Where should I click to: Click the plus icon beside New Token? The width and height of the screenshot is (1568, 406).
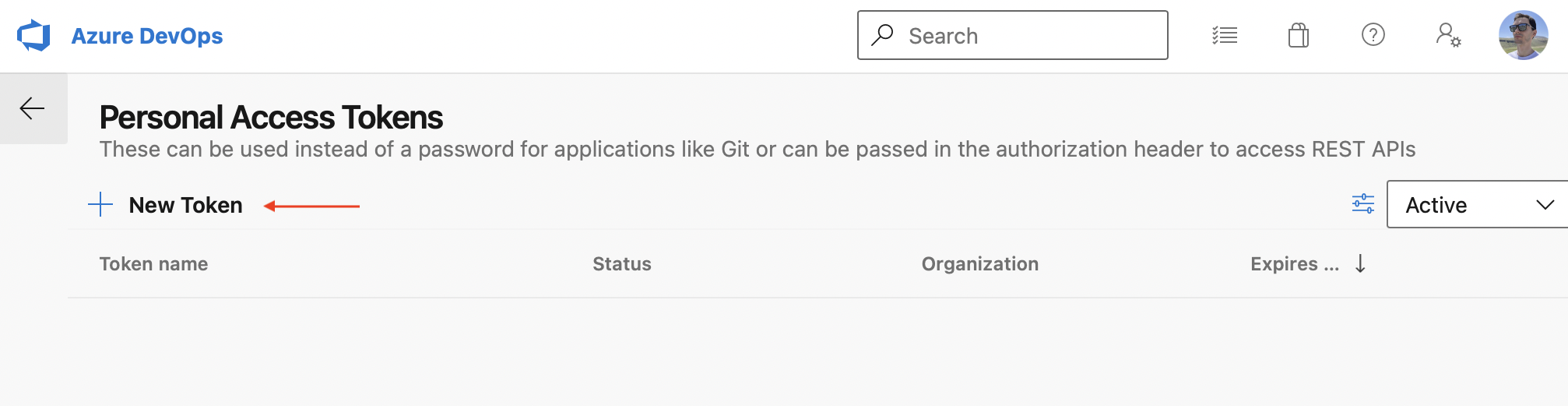click(x=100, y=205)
